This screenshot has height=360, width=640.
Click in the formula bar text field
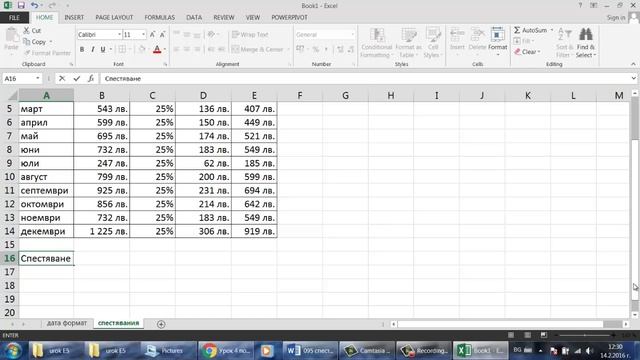pos(365,78)
